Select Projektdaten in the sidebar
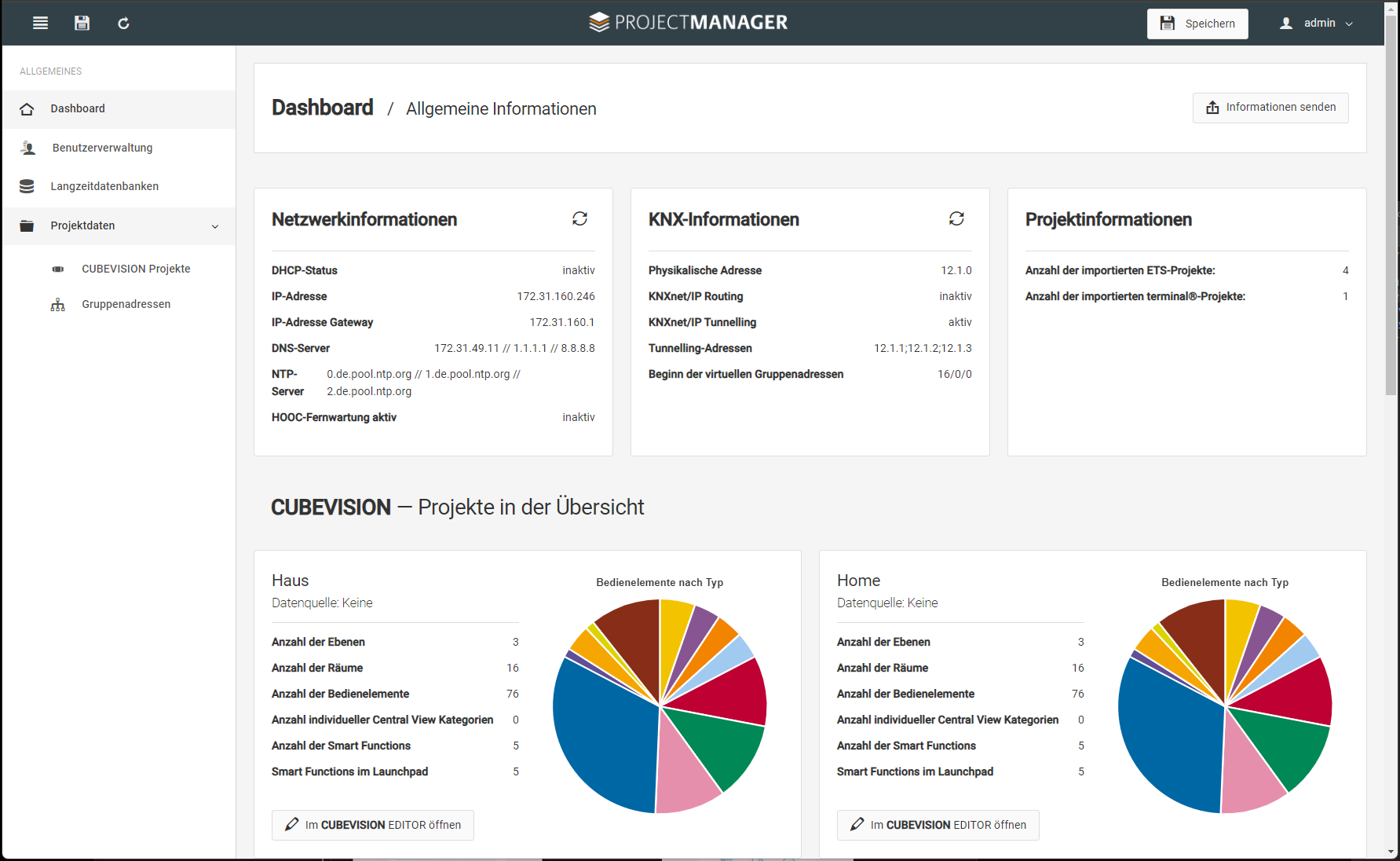 click(x=119, y=225)
